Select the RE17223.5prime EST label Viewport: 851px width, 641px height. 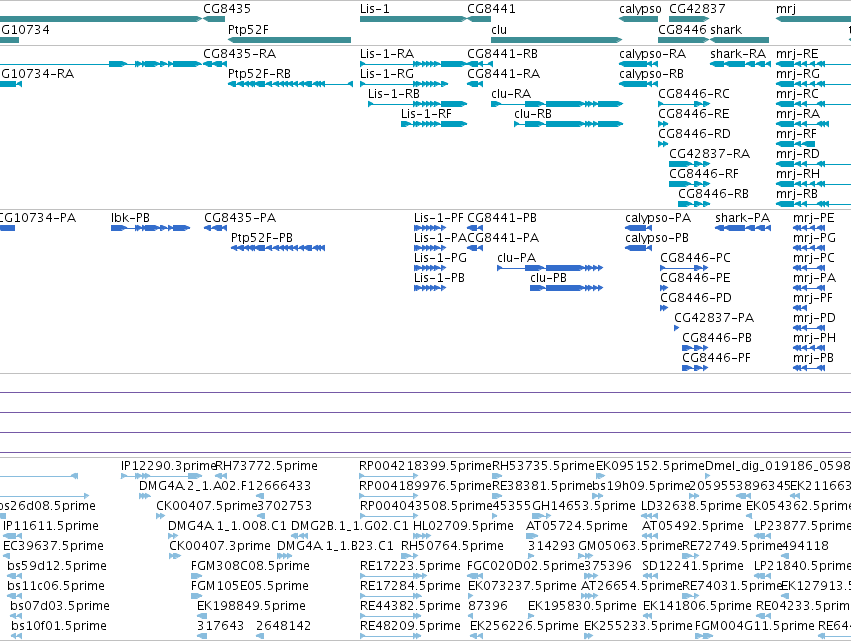coord(410,566)
